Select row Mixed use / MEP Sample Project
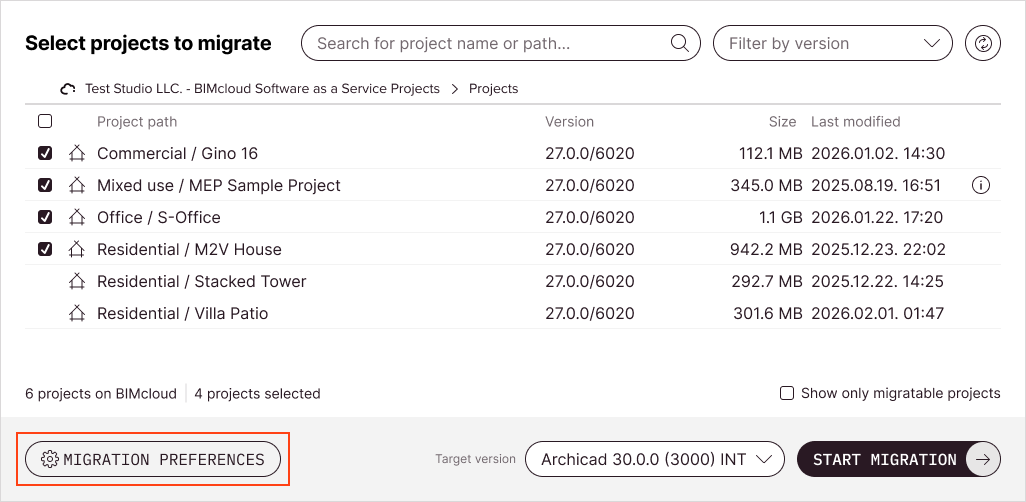Screen dimensions: 1026x502 (512, 186)
